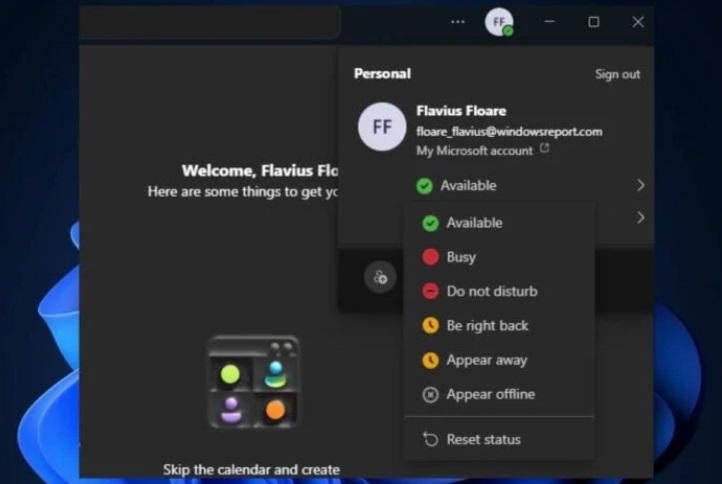
Task: Set status to Do not disturb
Action: (x=499, y=291)
